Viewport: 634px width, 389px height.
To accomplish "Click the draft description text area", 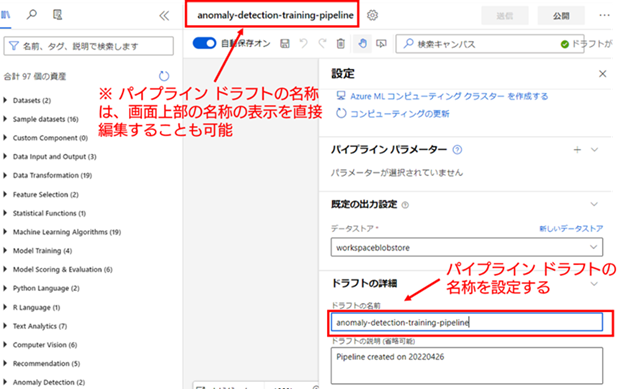I will click(x=467, y=366).
